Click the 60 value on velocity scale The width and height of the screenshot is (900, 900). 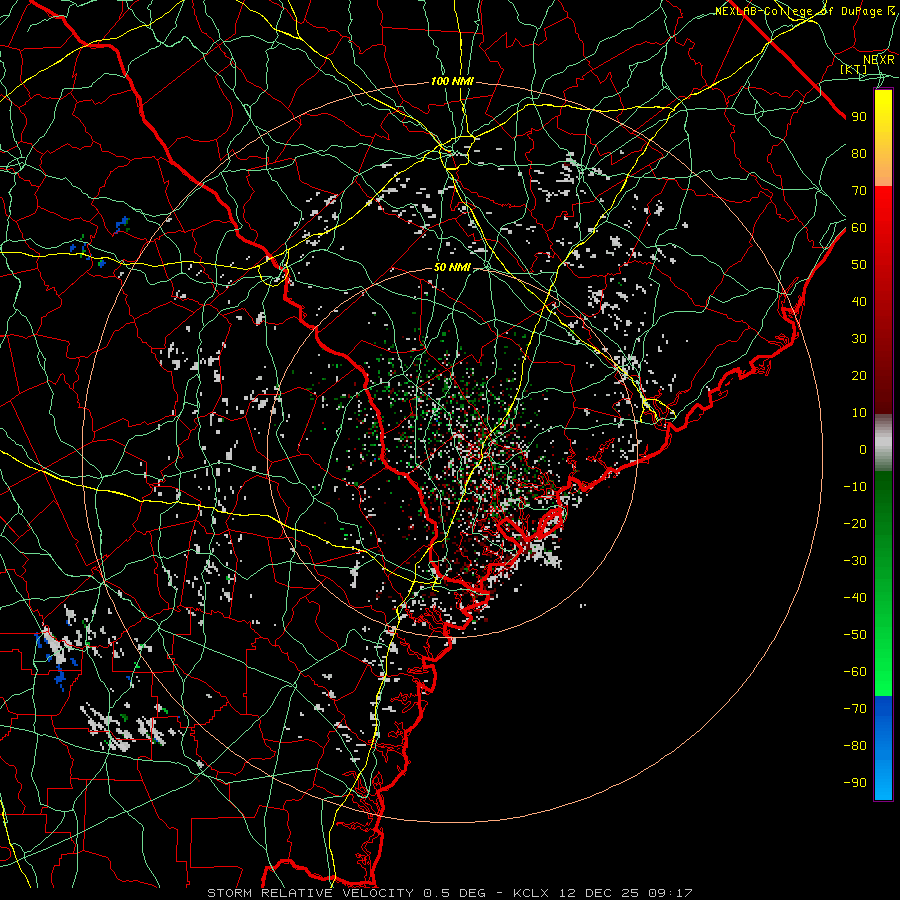coord(859,228)
